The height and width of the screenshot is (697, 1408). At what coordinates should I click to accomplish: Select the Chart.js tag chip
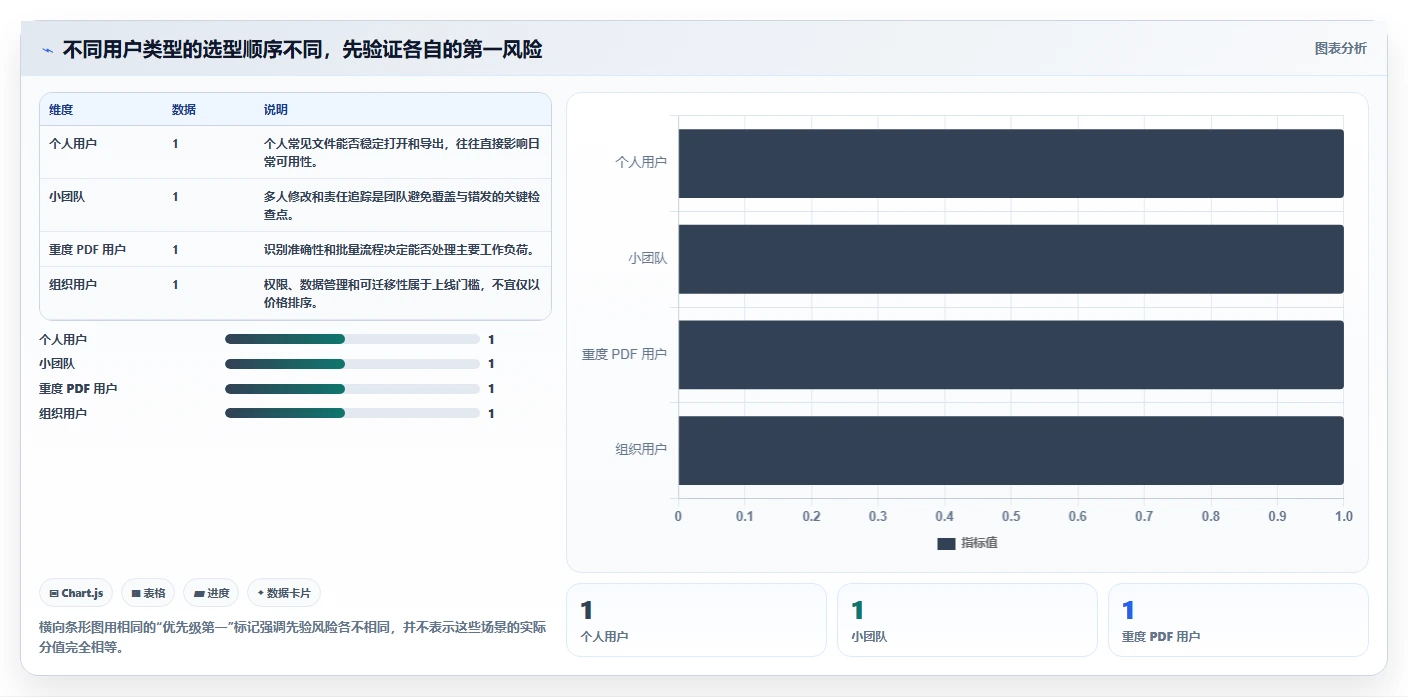(x=76, y=593)
